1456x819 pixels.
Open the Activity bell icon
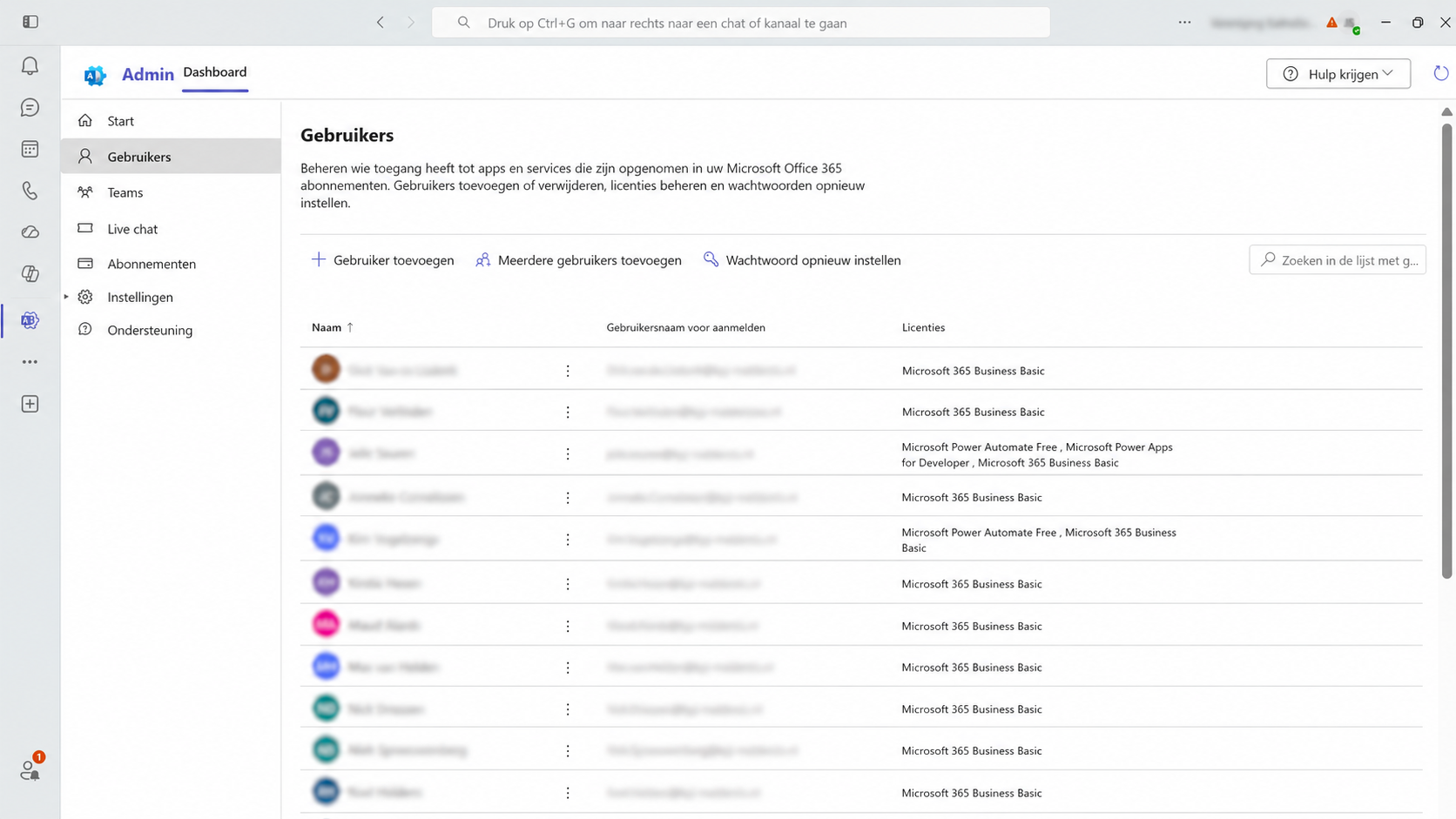click(x=30, y=66)
